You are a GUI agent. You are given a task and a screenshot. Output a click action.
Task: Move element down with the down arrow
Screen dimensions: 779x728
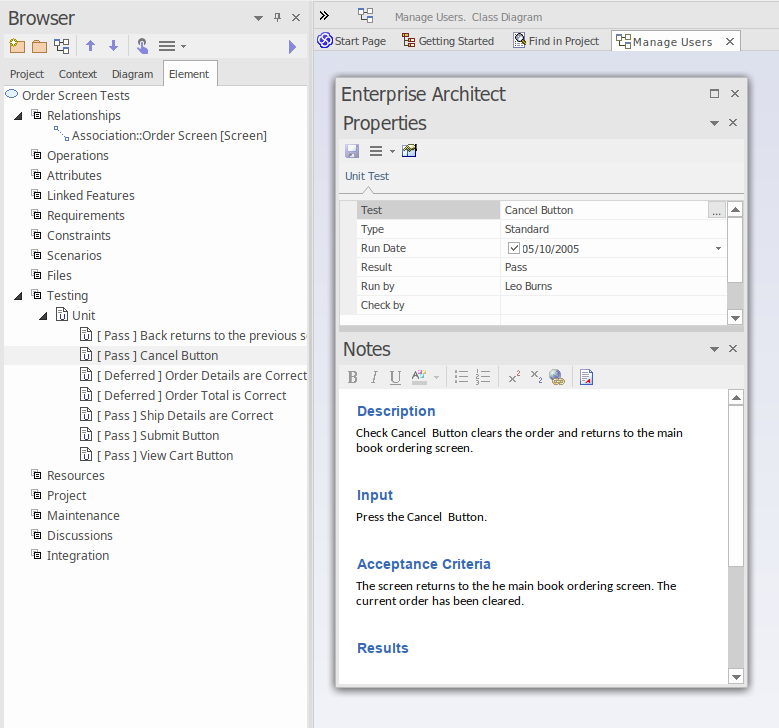click(x=113, y=46)
